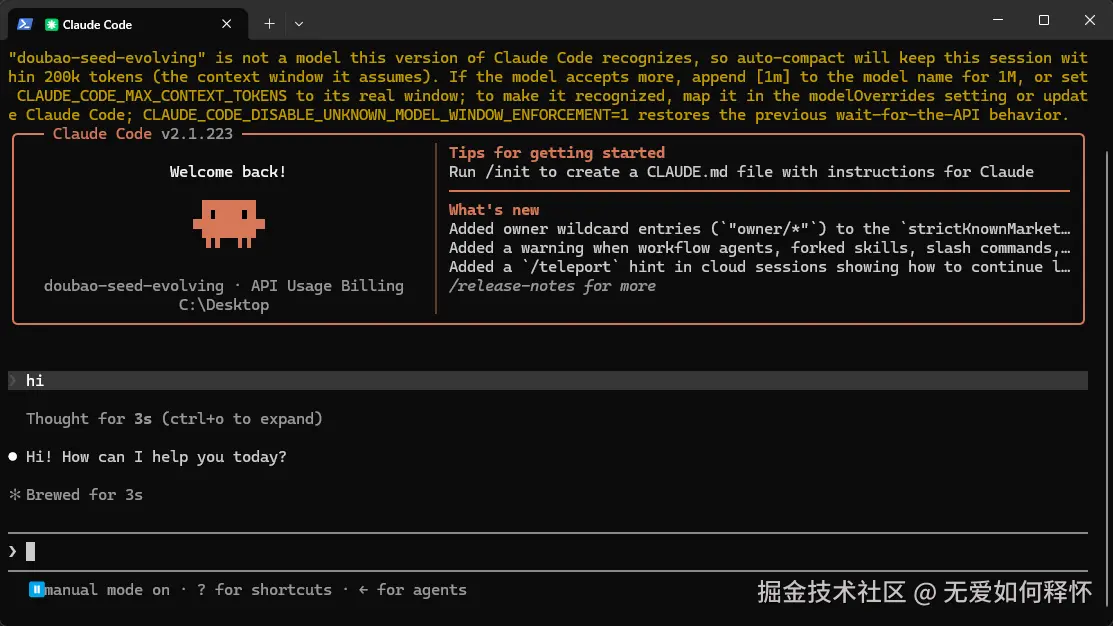Close the Claude Code tab
The width and height of the screenshot is (1113, 626).
(x=226, y=24)
